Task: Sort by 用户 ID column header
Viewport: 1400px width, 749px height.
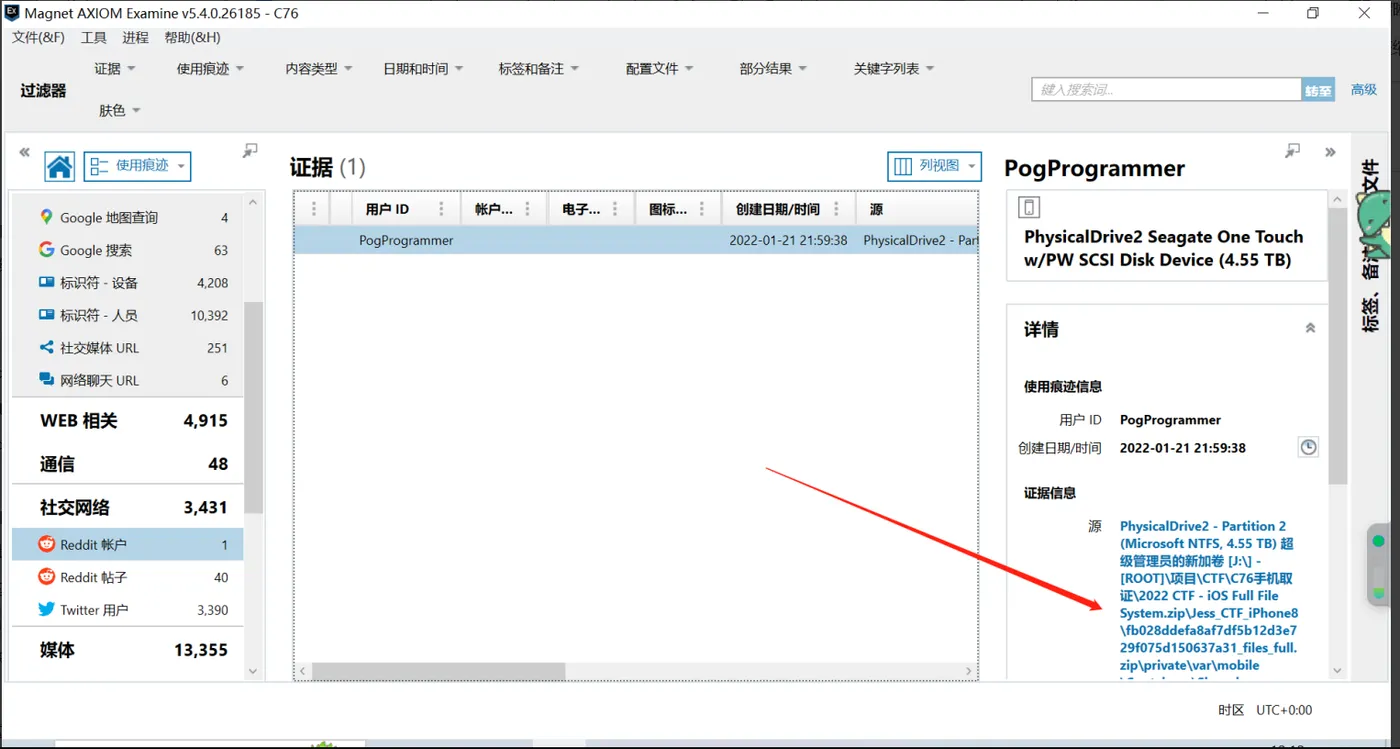Action: click(x=387, y=209)
